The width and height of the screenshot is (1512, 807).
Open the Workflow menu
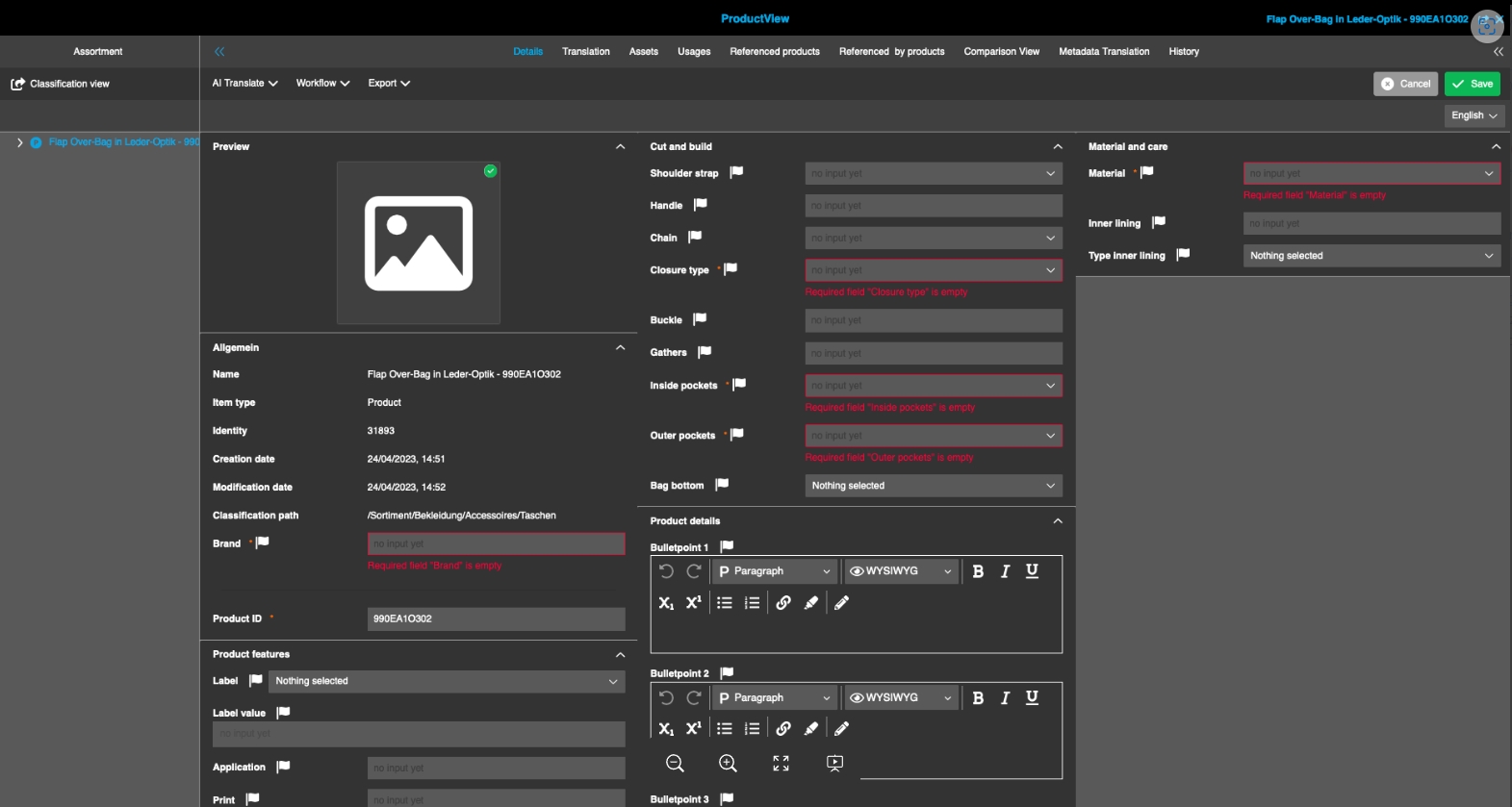pos(322,84)
